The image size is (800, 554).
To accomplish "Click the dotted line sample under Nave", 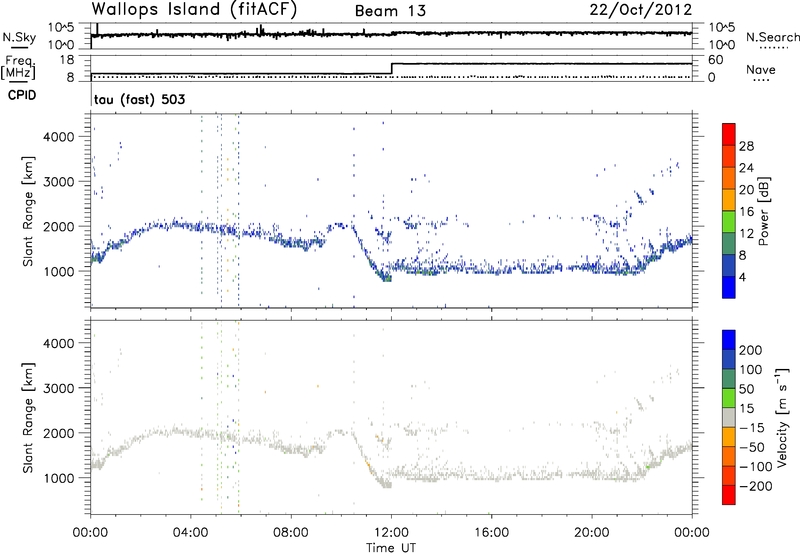I will 761,81.
